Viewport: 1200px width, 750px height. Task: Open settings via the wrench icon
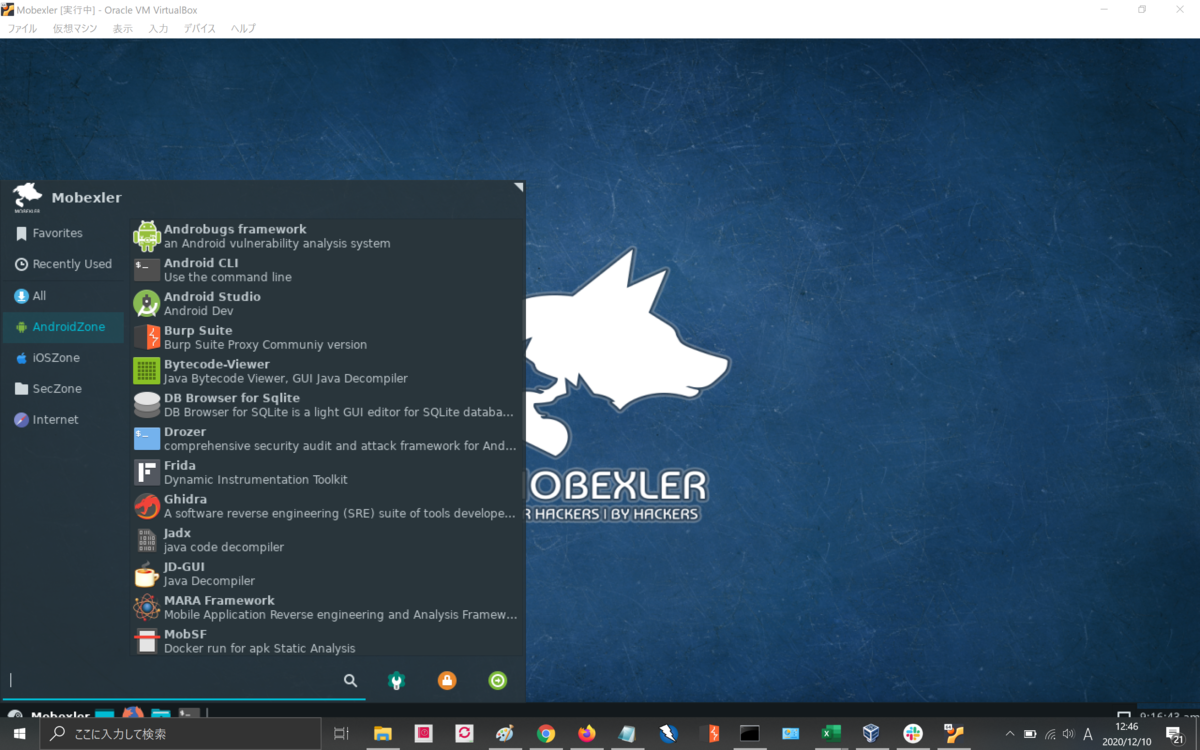point(397,681)
